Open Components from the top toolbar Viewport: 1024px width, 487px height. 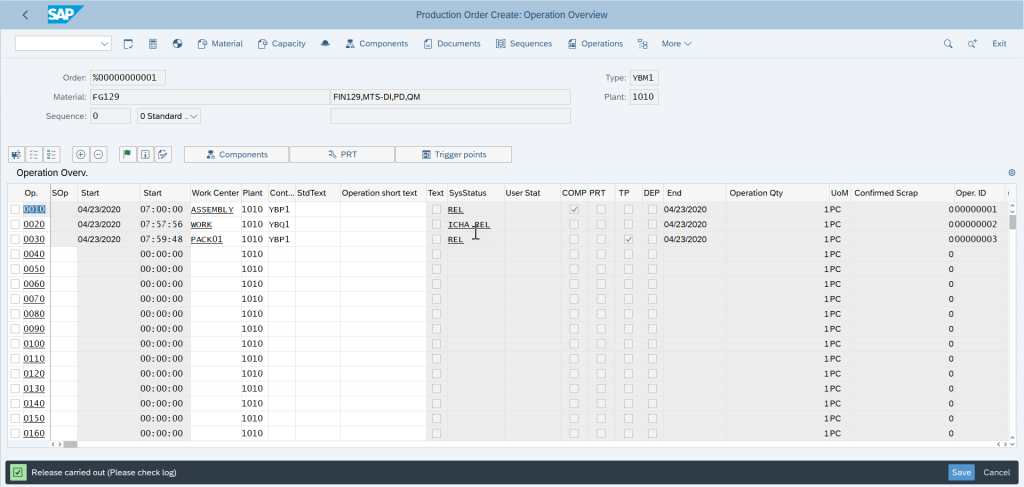click(376, 44)
